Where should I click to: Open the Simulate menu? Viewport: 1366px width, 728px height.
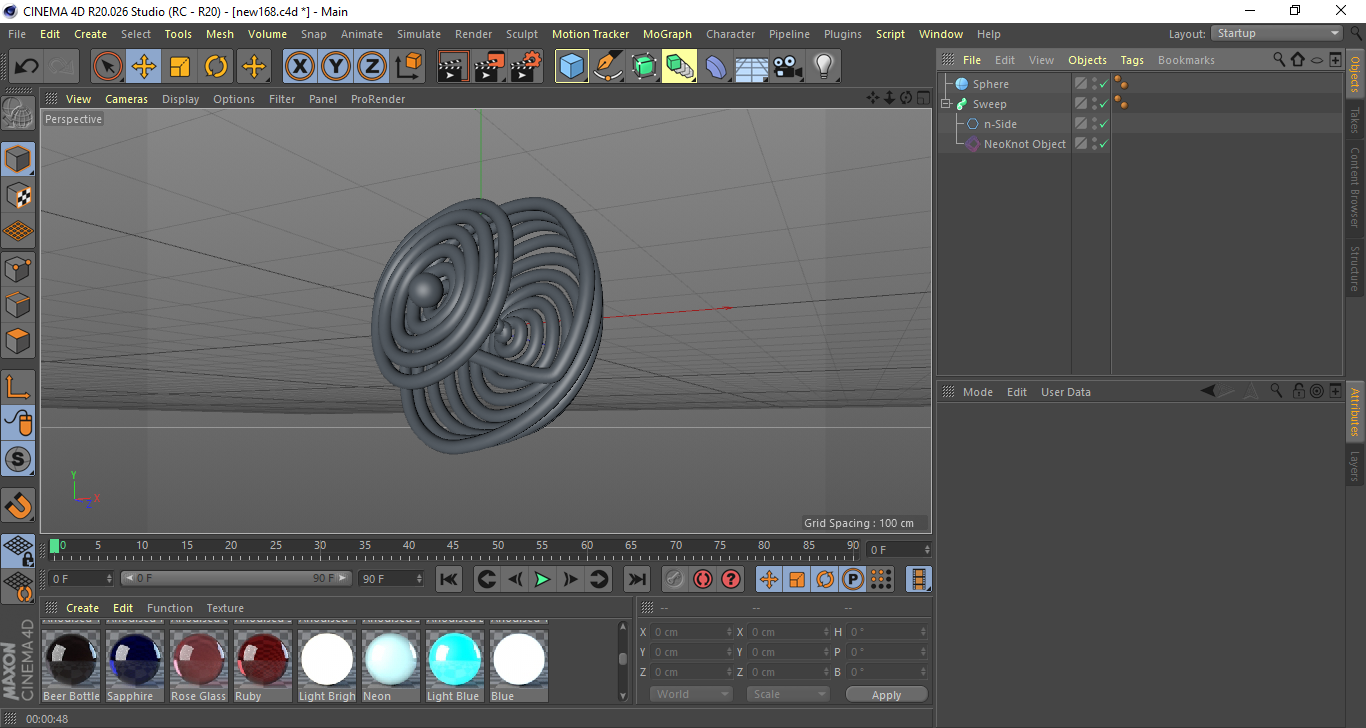[418, 34]
